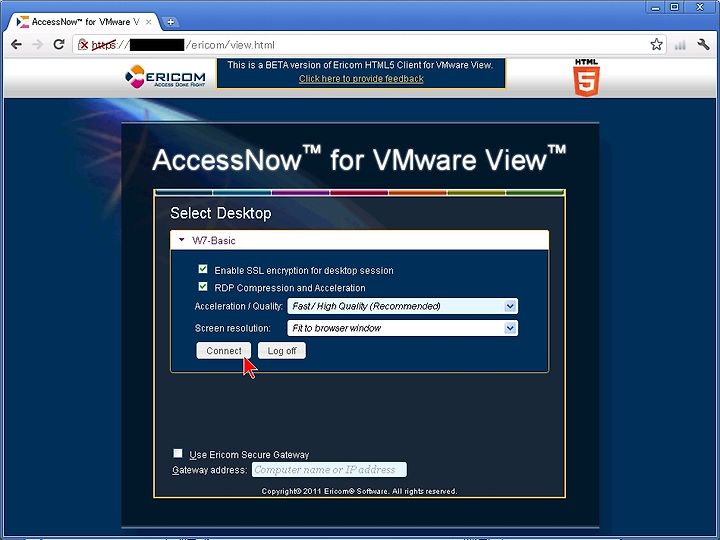Click the Screen resolution label
Image resolution: width=720 pixels, height=540 pixels.
(232, 328)
